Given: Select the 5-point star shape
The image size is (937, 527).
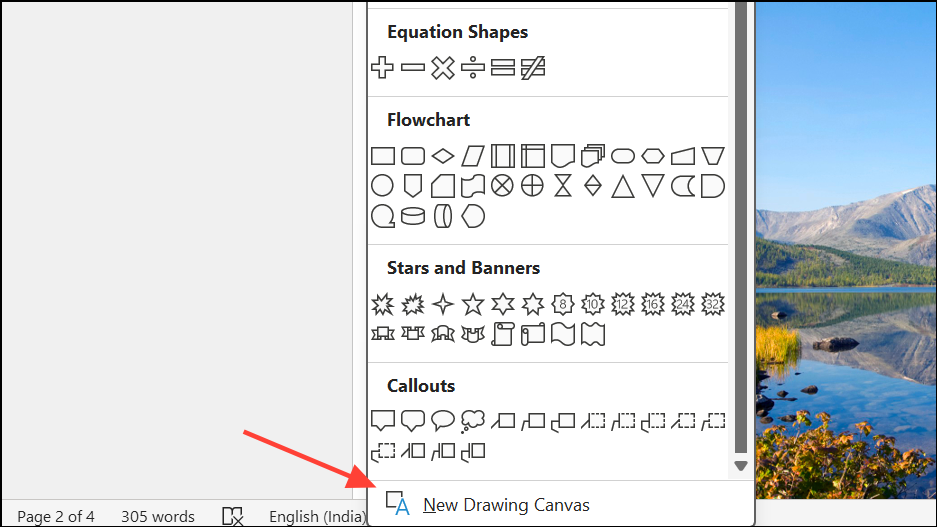Looking at the screenshot, I should (x=473, y=304).
